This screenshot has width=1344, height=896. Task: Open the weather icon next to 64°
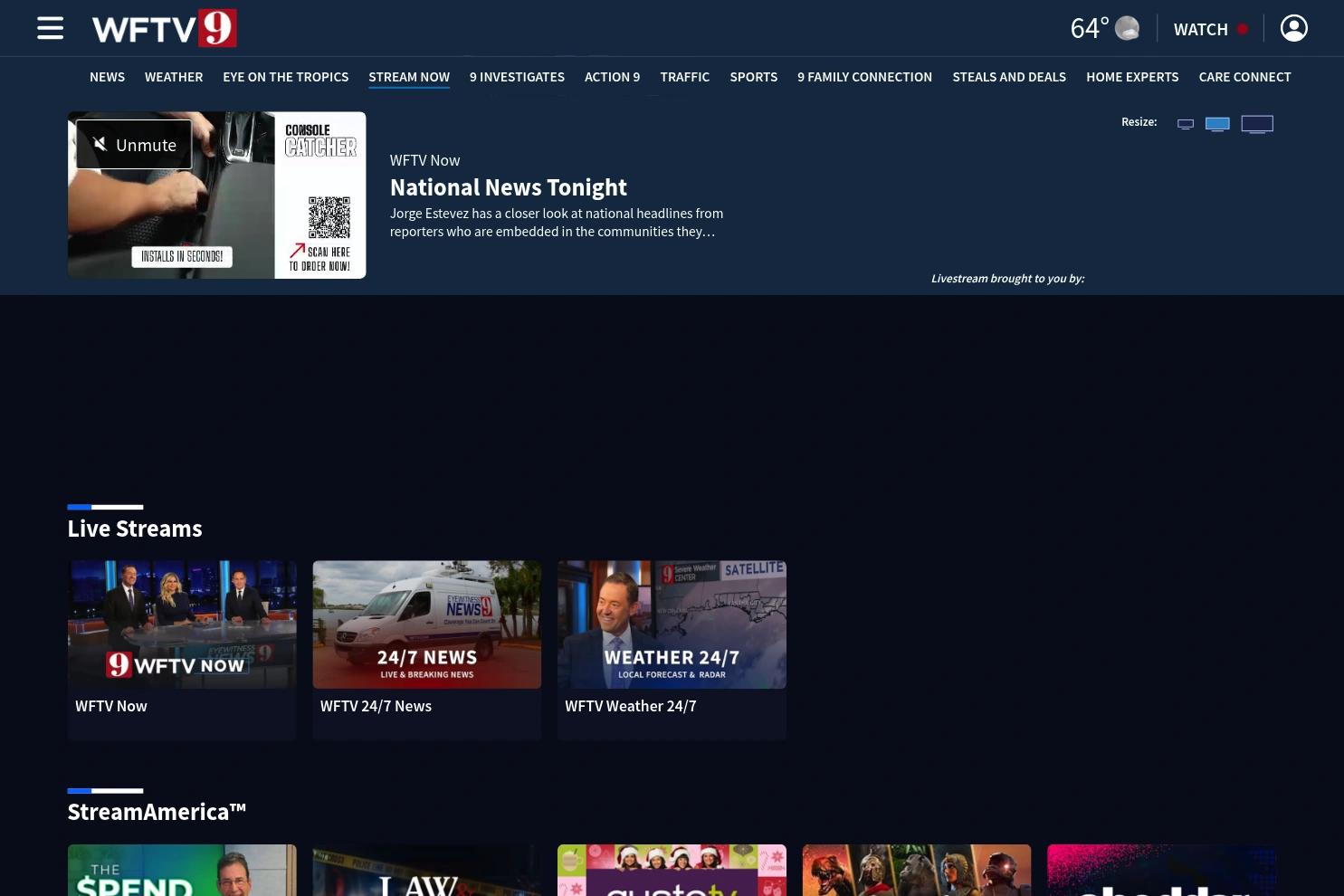tap(1127, 28)
